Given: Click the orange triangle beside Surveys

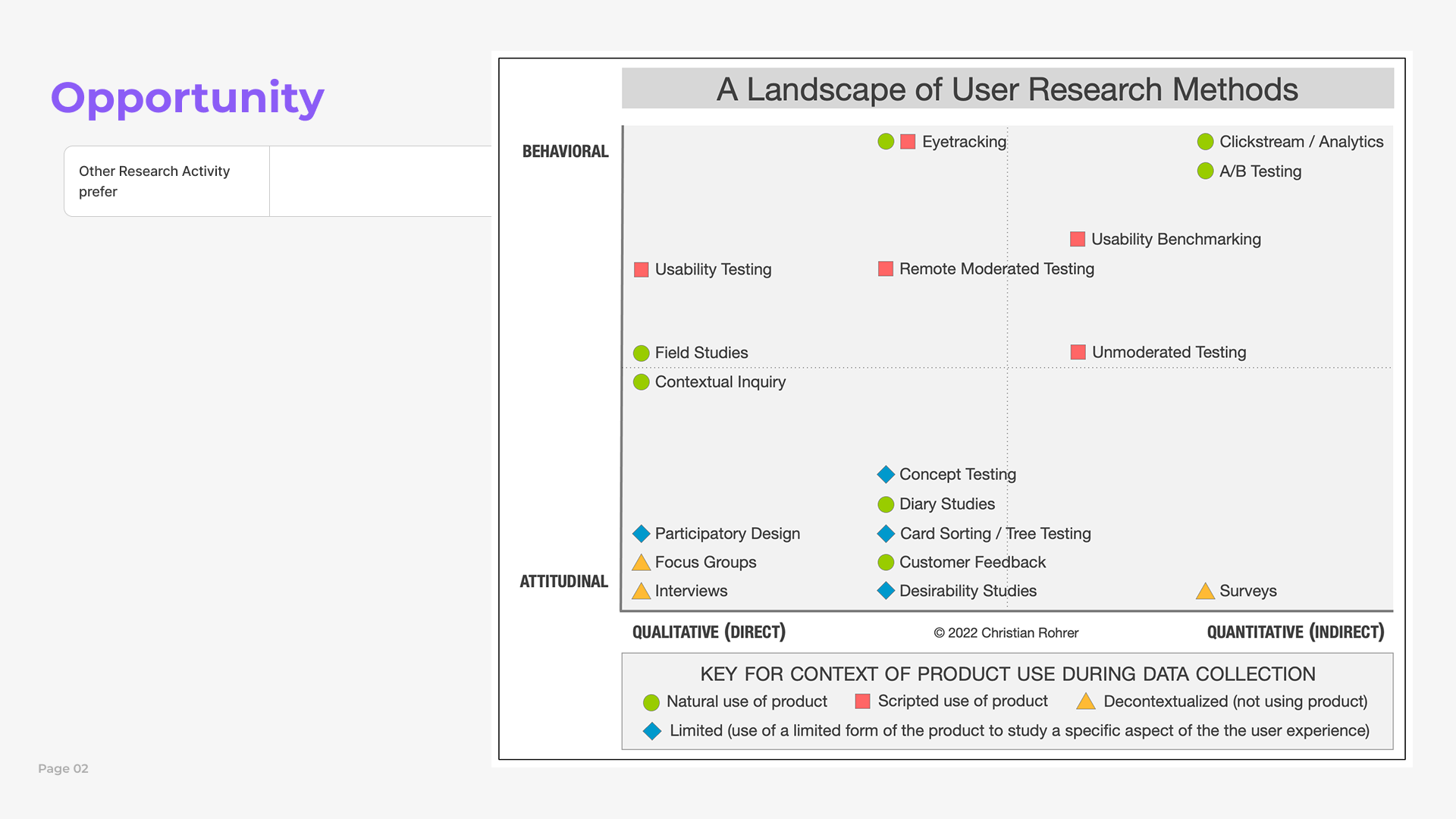Looking at the screenshot, I should pos(1205,591).
